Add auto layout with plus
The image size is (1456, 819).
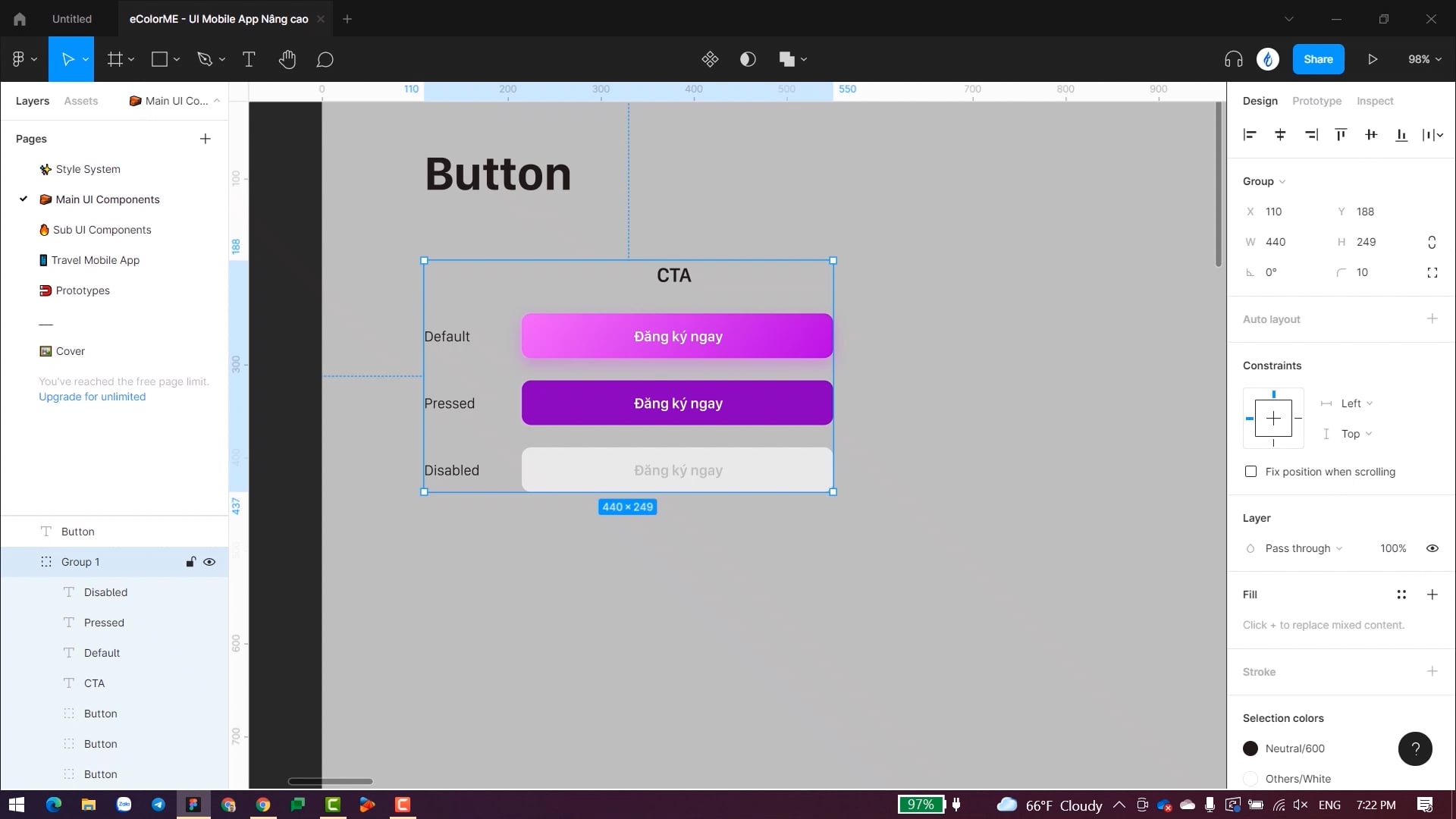click(1432, 318)
